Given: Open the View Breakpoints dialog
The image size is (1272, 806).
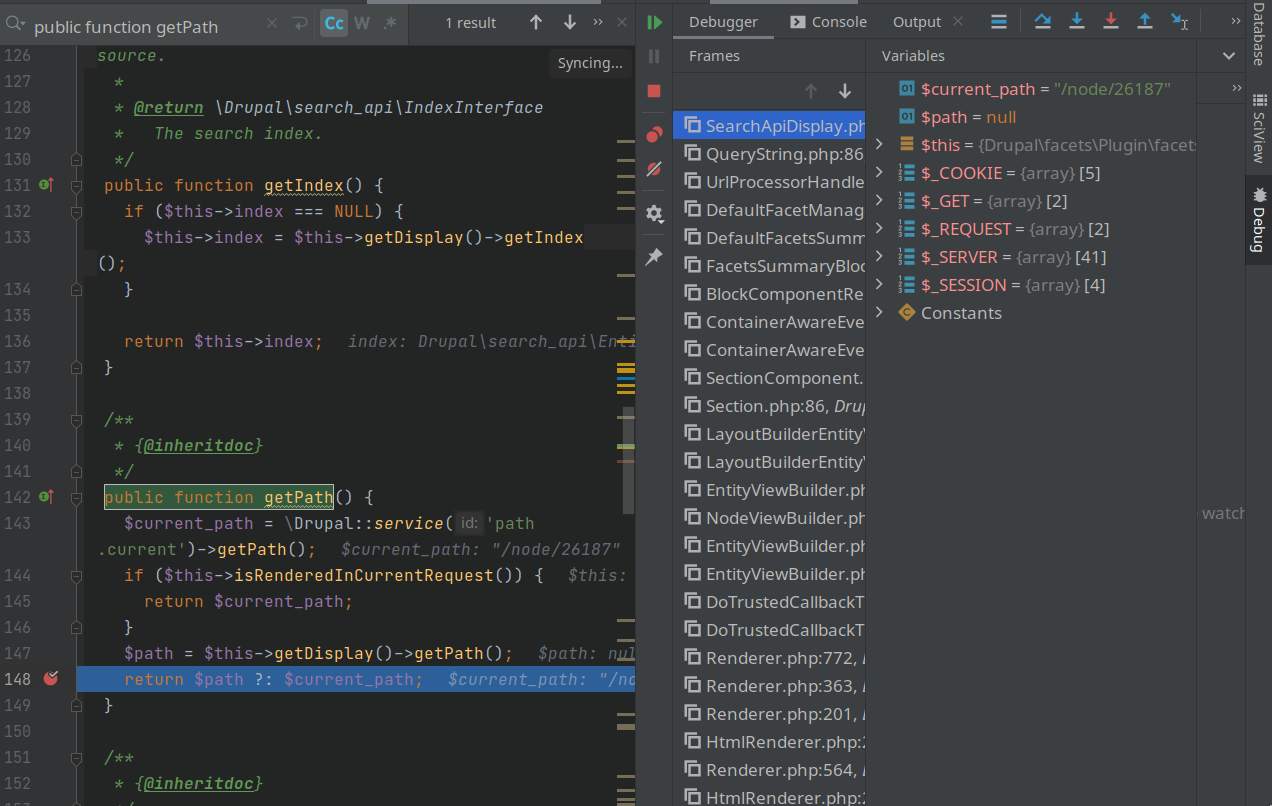Looking at the screenshot, I should click(x=654, y=134).
